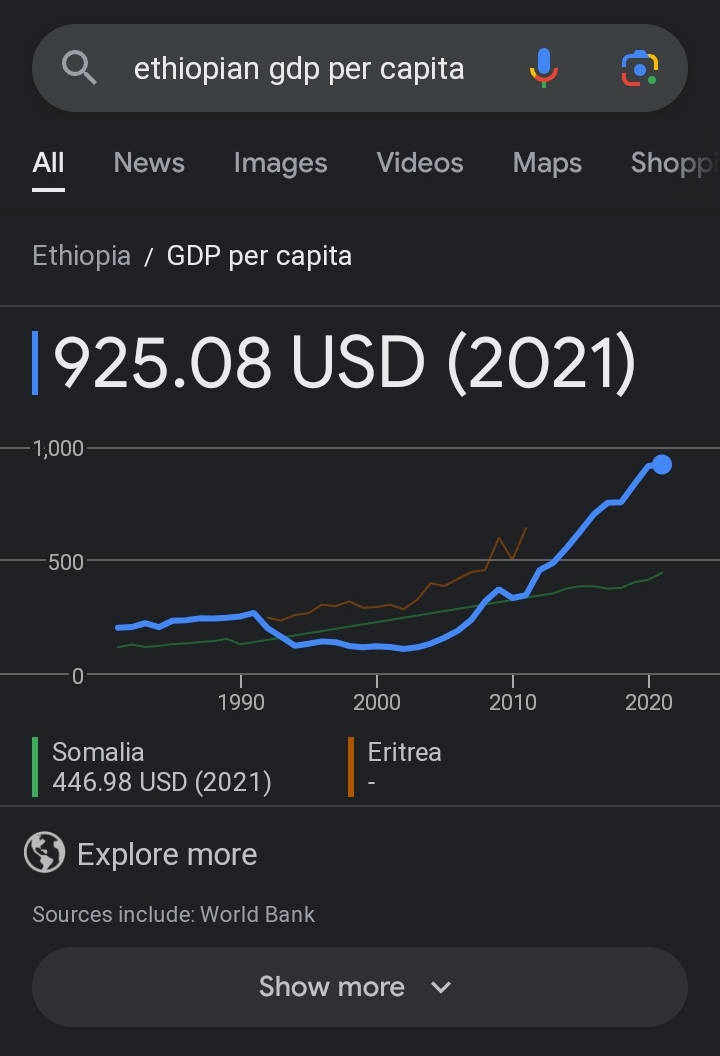Expand results with Show more button
This screenshot has height=1056, width=720.
point(360,987)
